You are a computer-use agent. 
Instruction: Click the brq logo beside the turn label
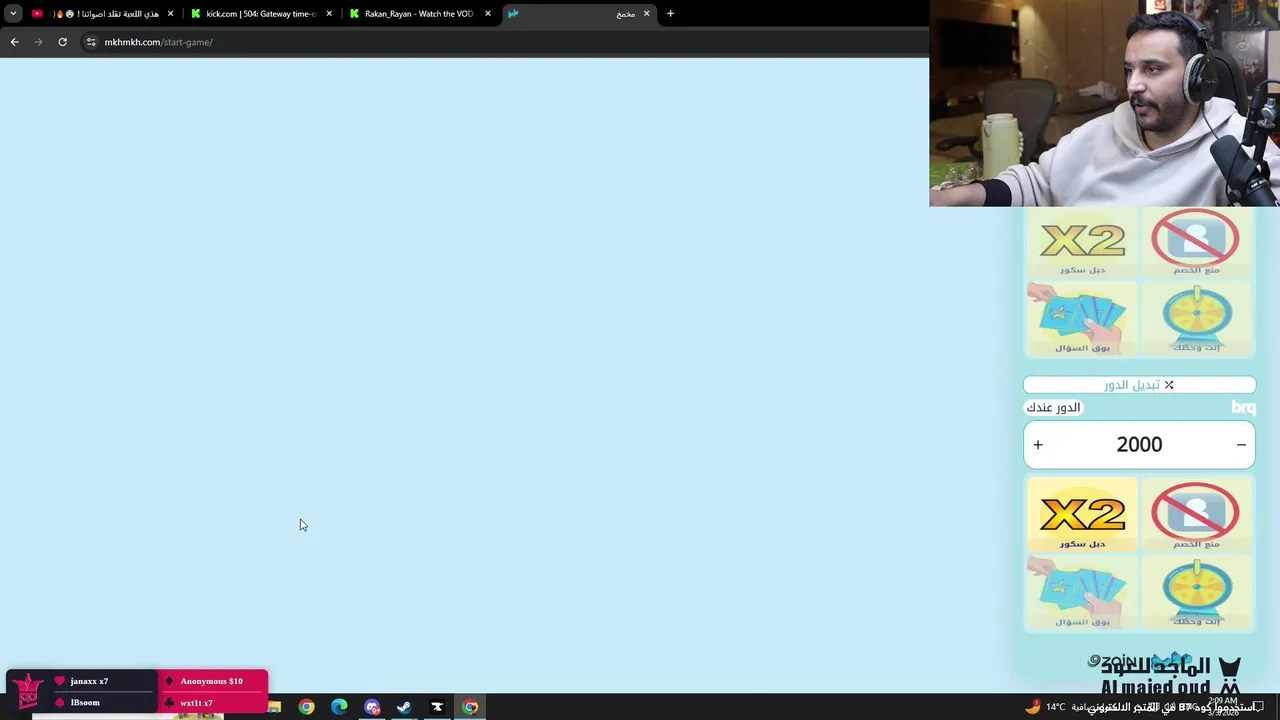click(1243, 408)
